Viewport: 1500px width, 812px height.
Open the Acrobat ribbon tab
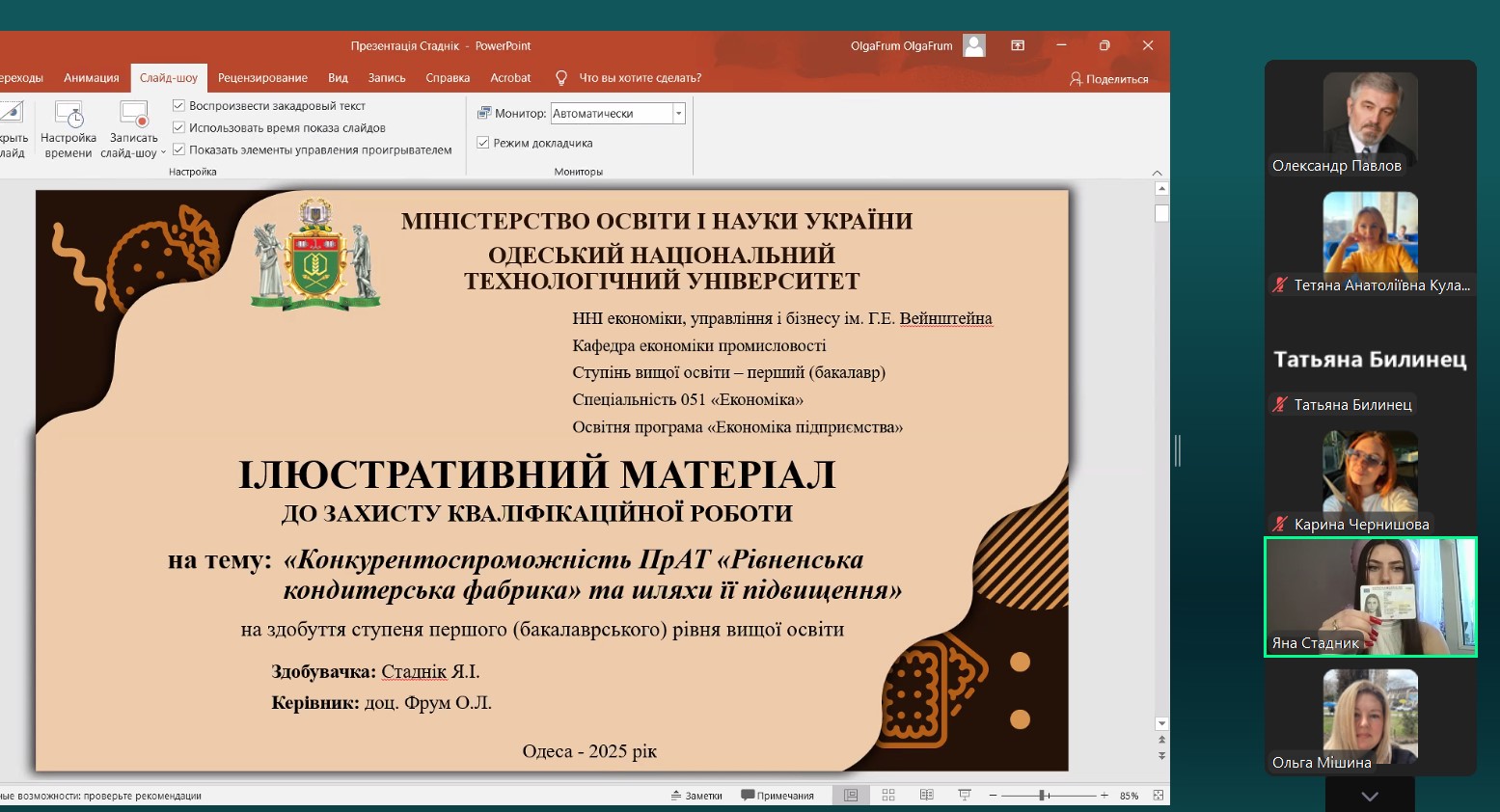coord(510,78)
